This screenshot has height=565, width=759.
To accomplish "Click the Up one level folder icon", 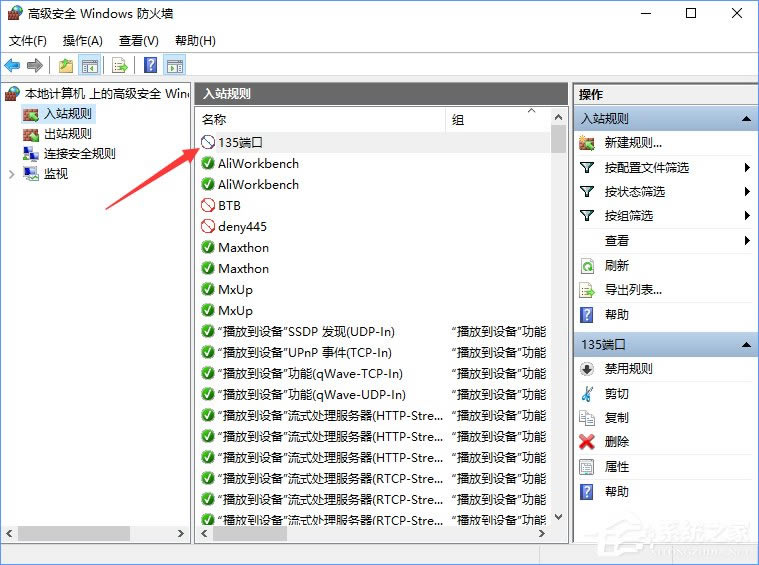I will point(66,65).
